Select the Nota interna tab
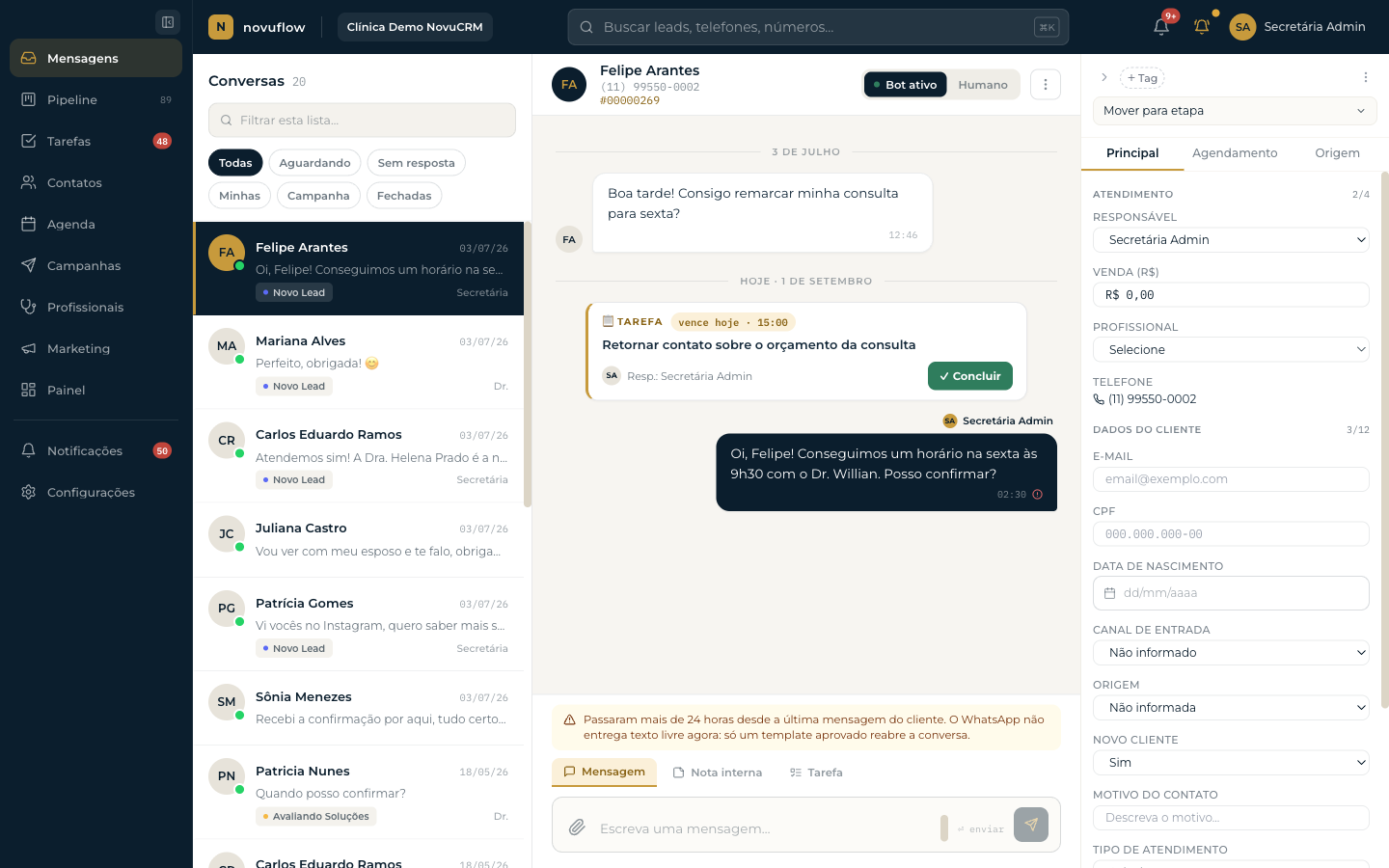The height and width of the screenshot is (868, 1389). coord(717,773)
